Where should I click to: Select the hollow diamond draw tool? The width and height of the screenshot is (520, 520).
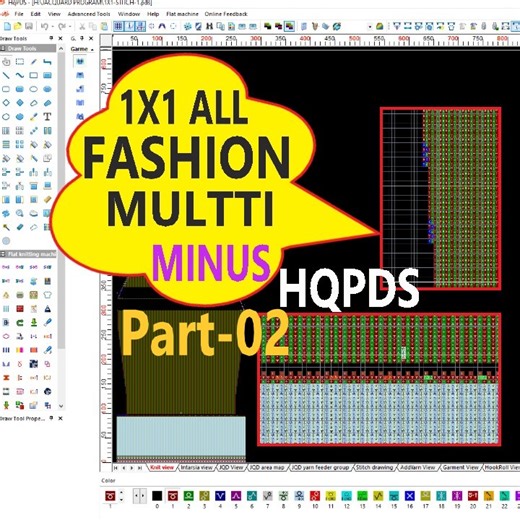6,103
